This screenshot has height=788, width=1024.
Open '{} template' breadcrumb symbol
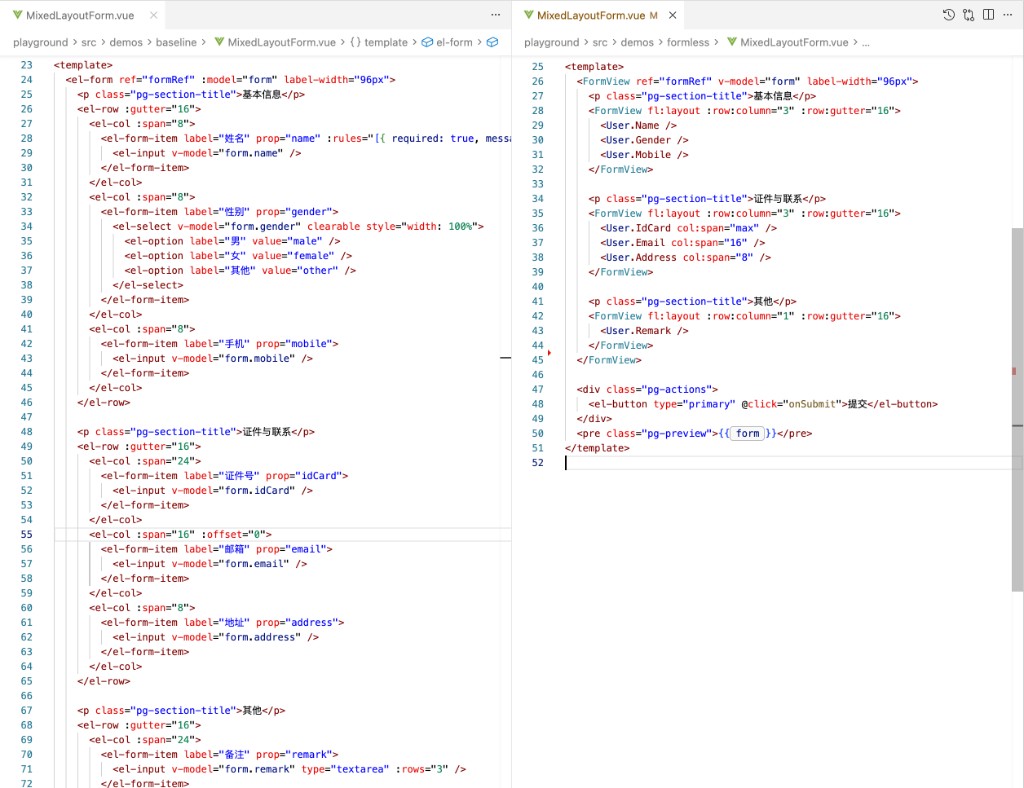click(379, 42)
